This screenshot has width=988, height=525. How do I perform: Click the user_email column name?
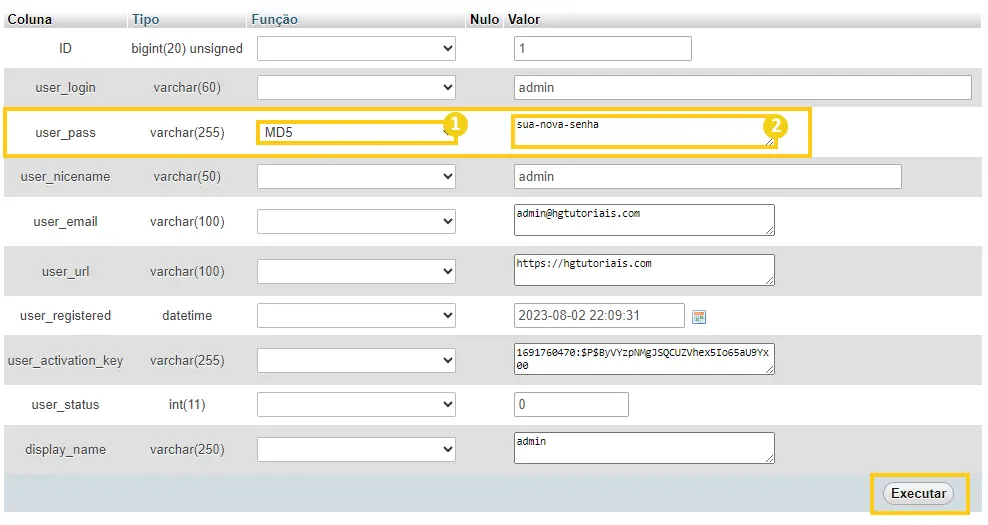coord(66,222)
